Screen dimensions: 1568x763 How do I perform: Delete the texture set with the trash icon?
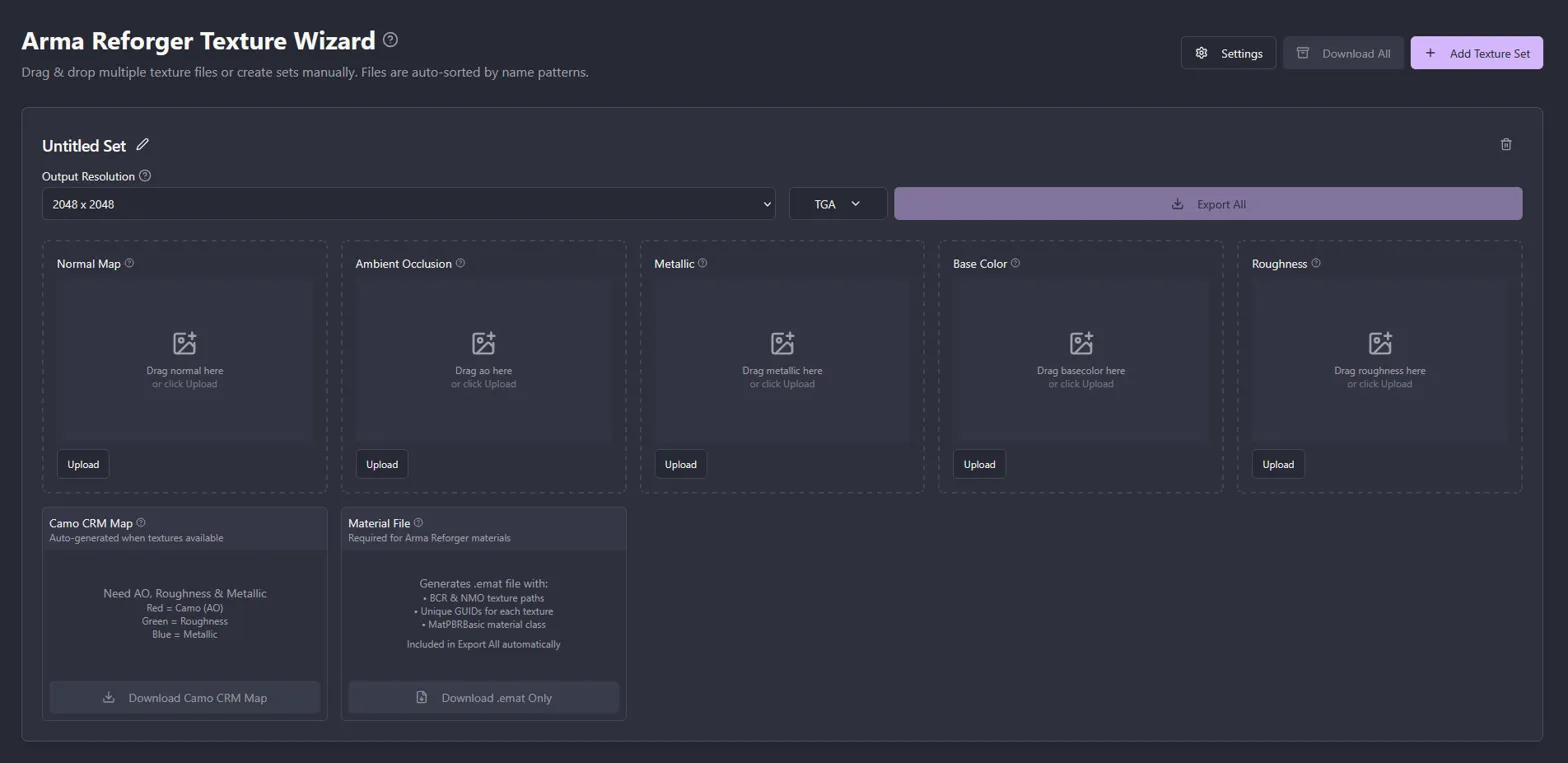pyautogui.click(x=1506, y=144)
